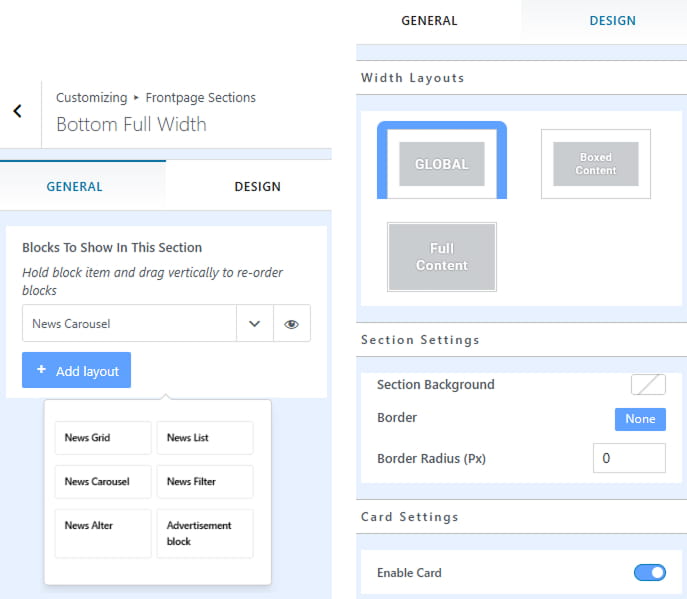
Task: Add News Grid layout block
Action: [103, 438]
